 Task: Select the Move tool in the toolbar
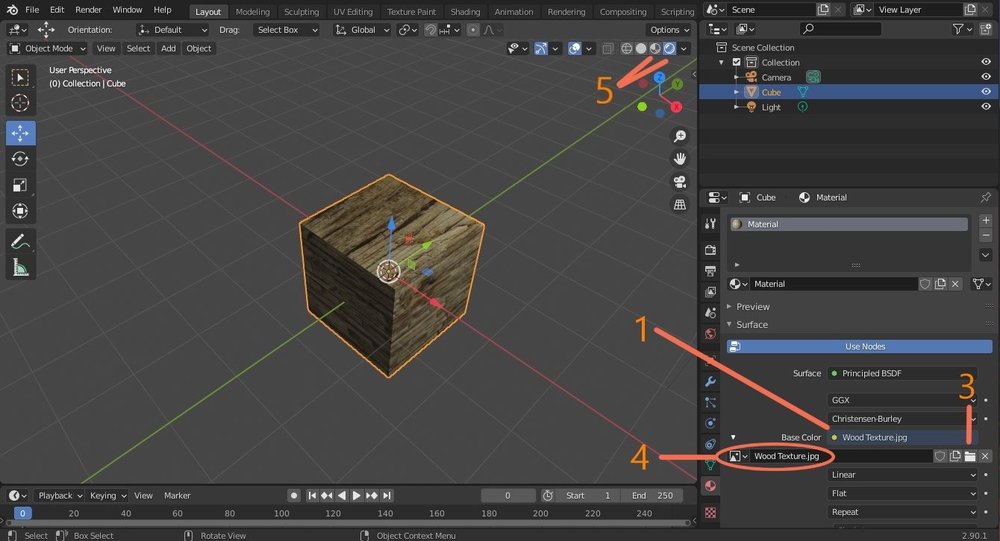click(x=20, y=133)
